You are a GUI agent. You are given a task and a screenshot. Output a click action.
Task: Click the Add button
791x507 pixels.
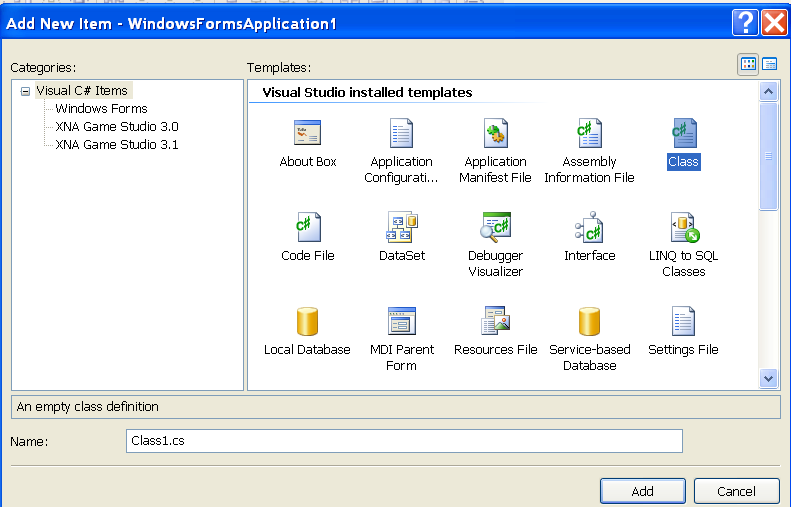tap(643, 491)
